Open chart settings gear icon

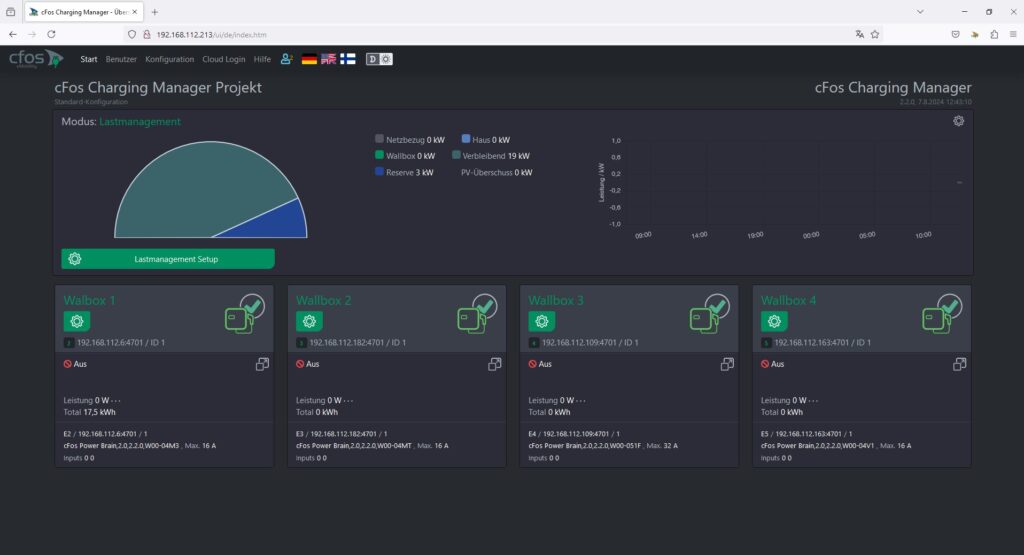[x=958, y=121]
